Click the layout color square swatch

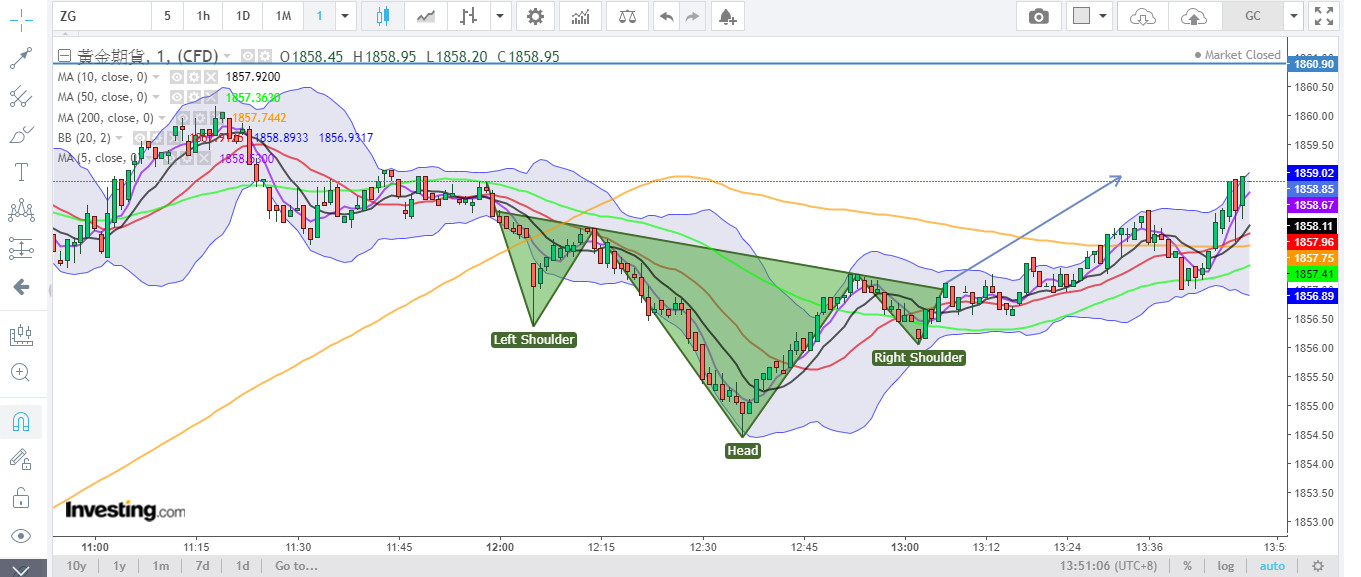[1080, 16]
